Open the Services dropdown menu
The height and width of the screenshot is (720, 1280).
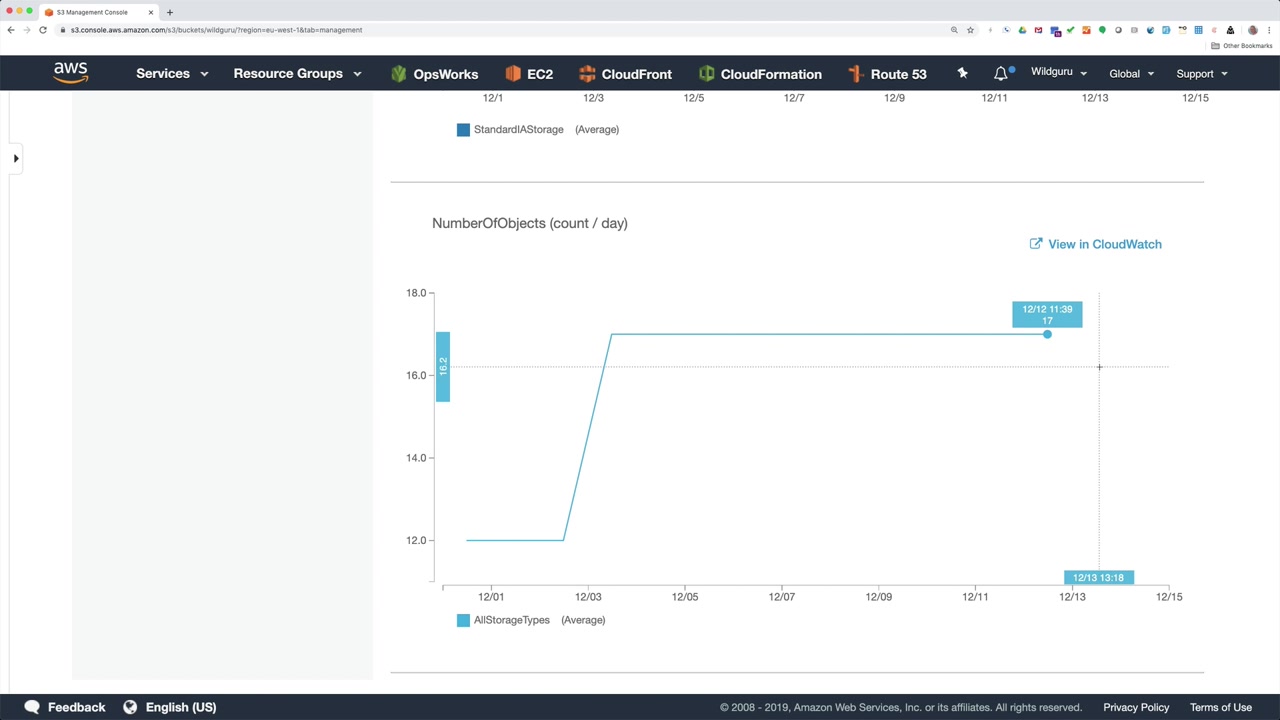pyautogui.click(x=172, y=74)
